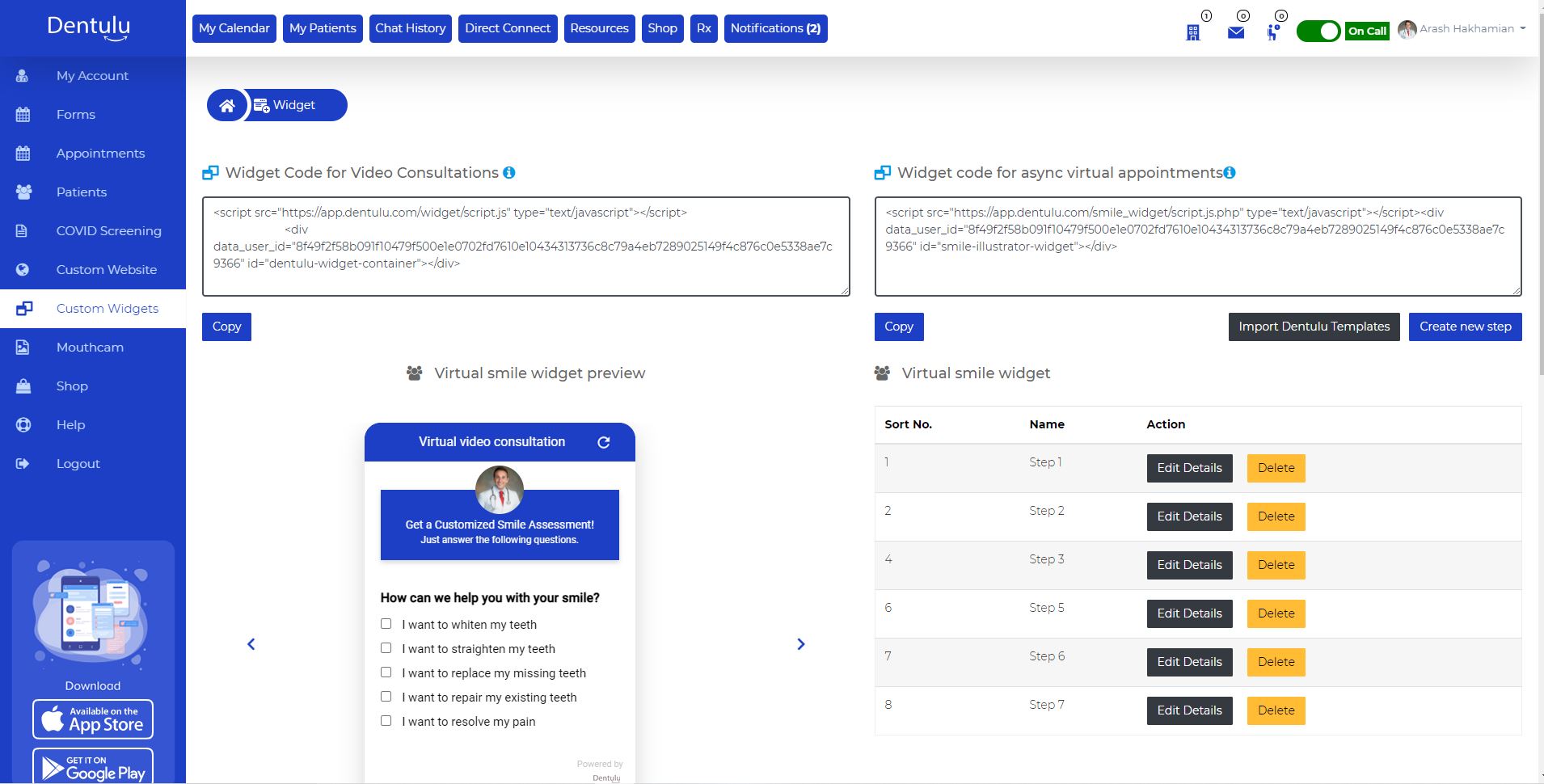Click the home breadcrumb icon
The height and width of the screenshot is (784, 1544).
227,105
